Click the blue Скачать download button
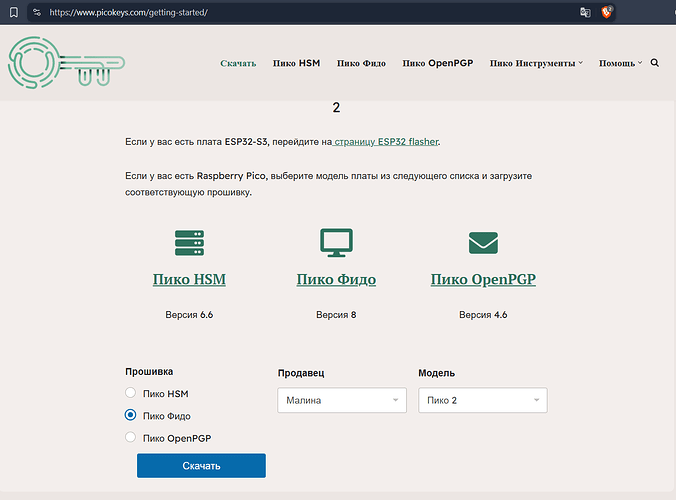This screenshot has height=500, width=676. click(201, 466)
